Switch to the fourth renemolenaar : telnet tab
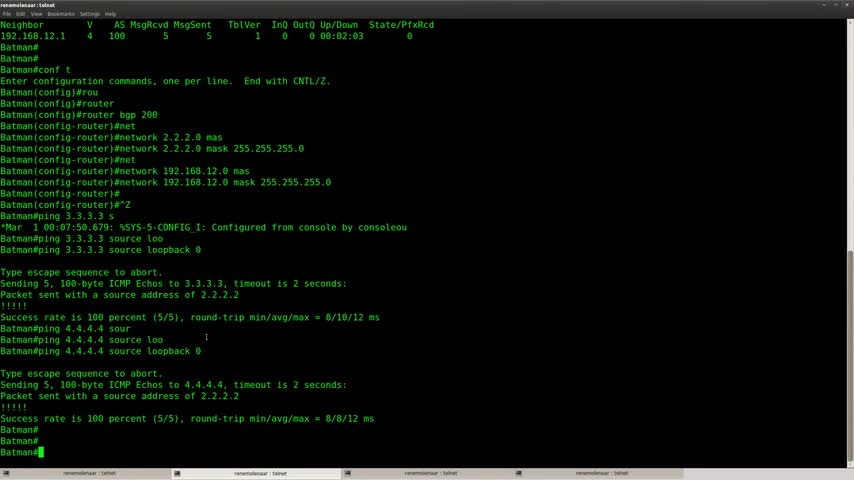The image size is (854, 480). pyautogui.click(x=598, y=473)
